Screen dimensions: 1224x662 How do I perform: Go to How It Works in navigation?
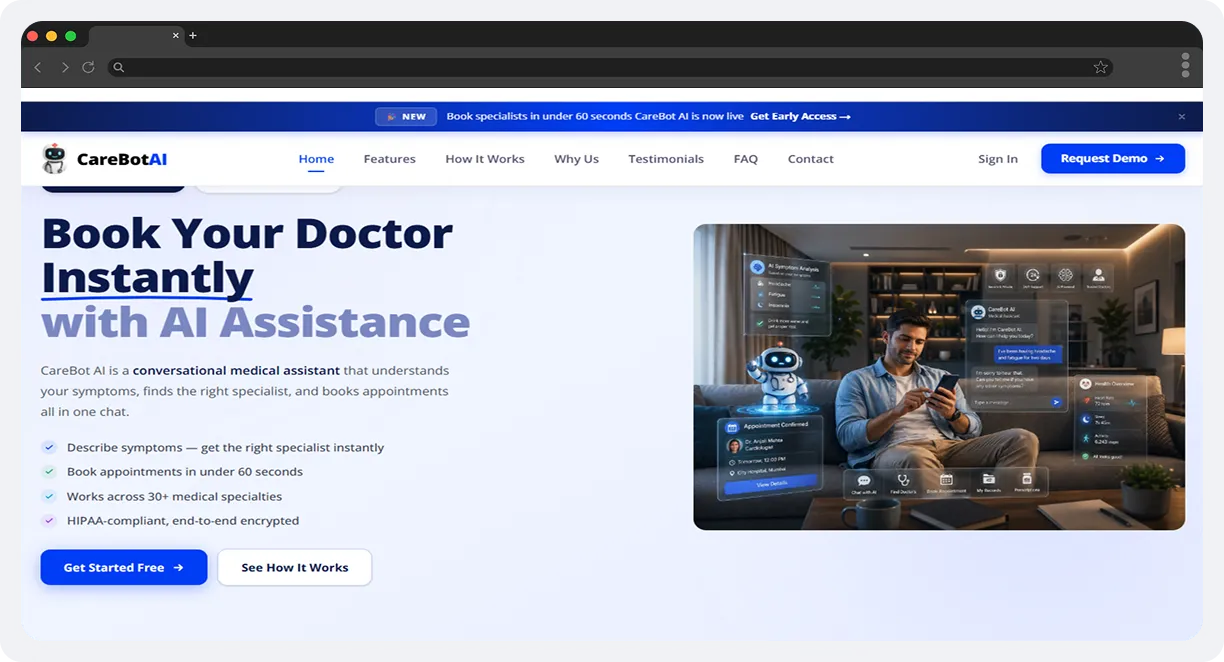[485, 159]
